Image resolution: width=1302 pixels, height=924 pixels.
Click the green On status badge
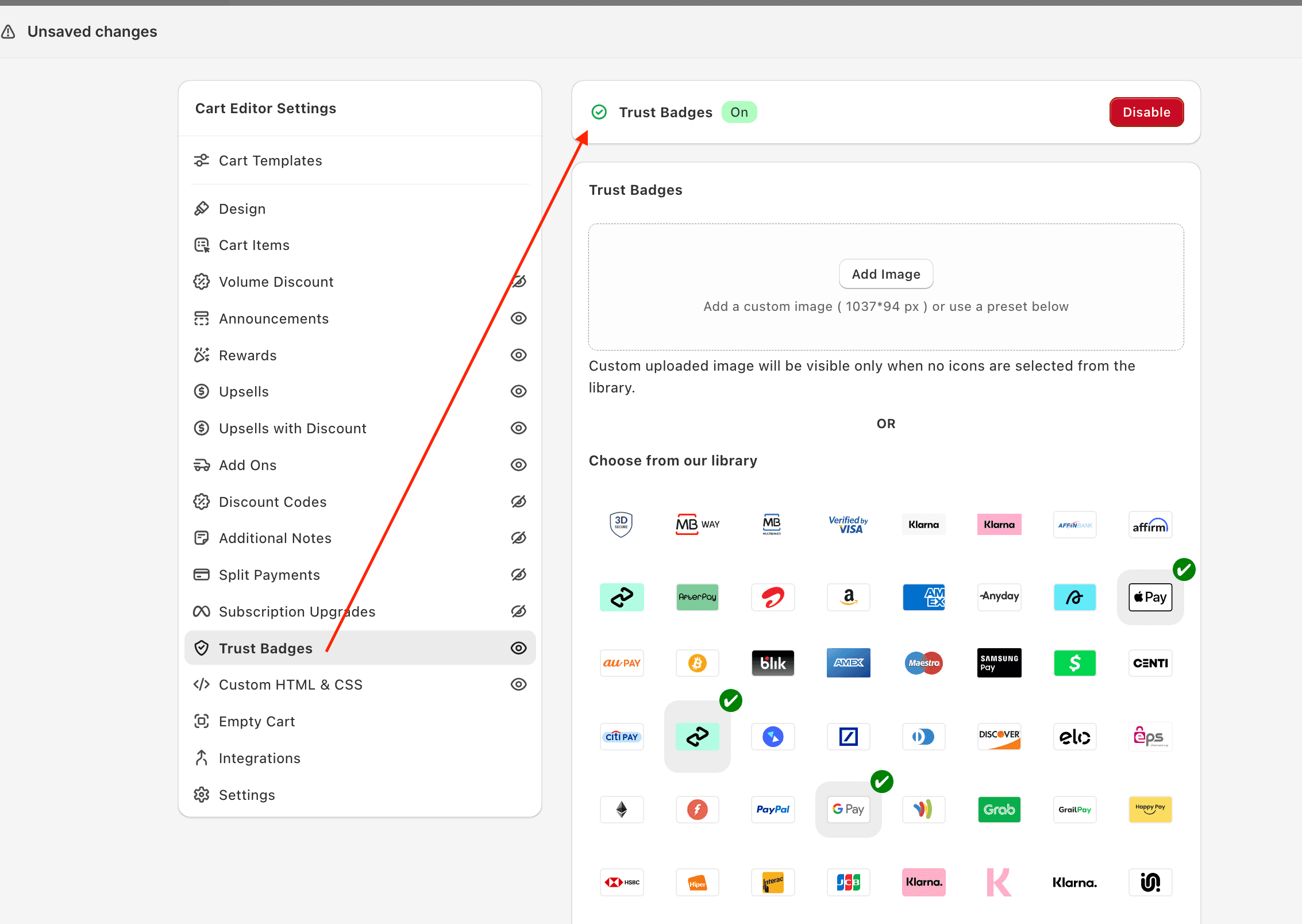pyautogui.click(x=739, y=112)
